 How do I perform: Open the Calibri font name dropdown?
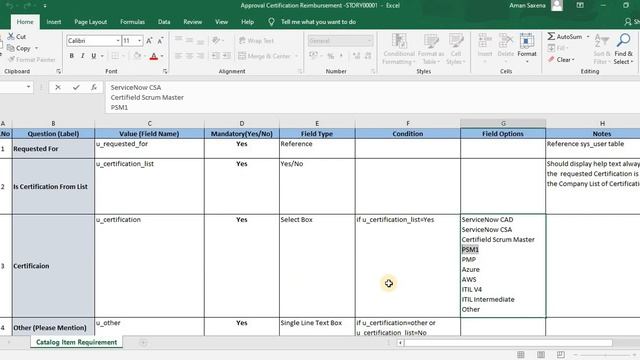[118, 41]
